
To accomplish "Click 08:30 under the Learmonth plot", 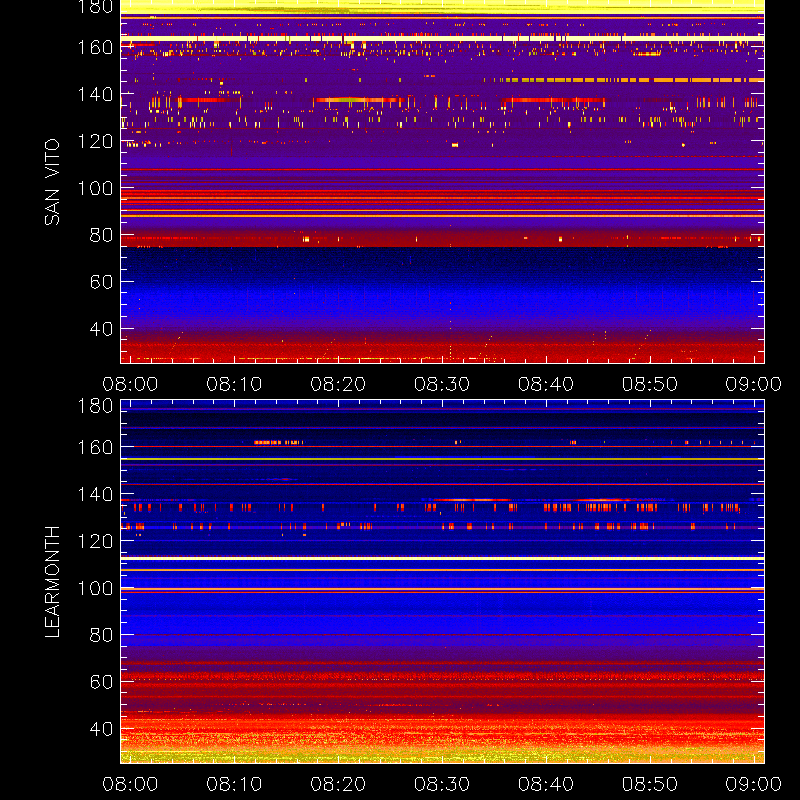I will point(442,784).
